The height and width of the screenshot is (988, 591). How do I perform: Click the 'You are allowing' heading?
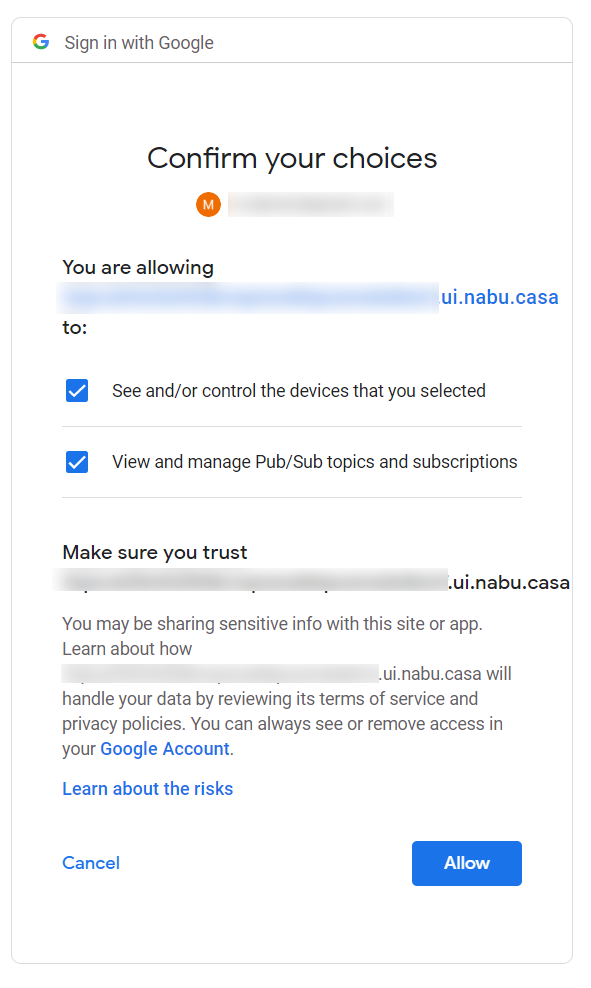tap(137, 267)
